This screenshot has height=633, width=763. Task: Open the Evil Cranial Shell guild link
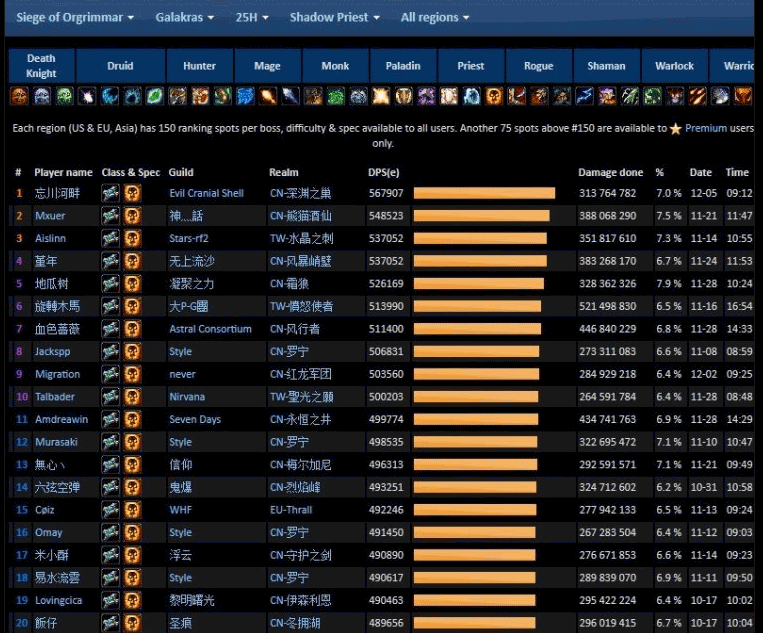click(206, 193)
